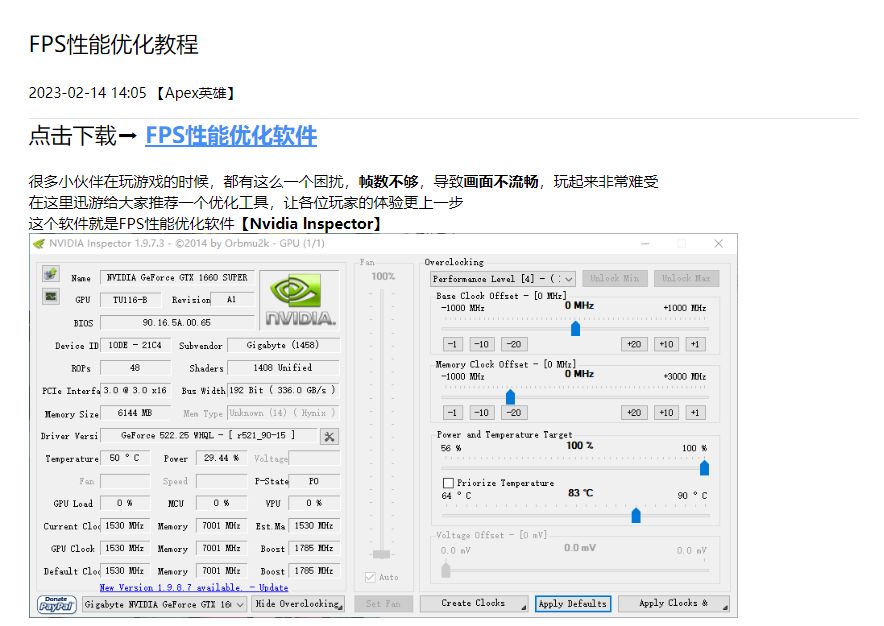Click the Hide Overclocking button

(x=298, y=604)
